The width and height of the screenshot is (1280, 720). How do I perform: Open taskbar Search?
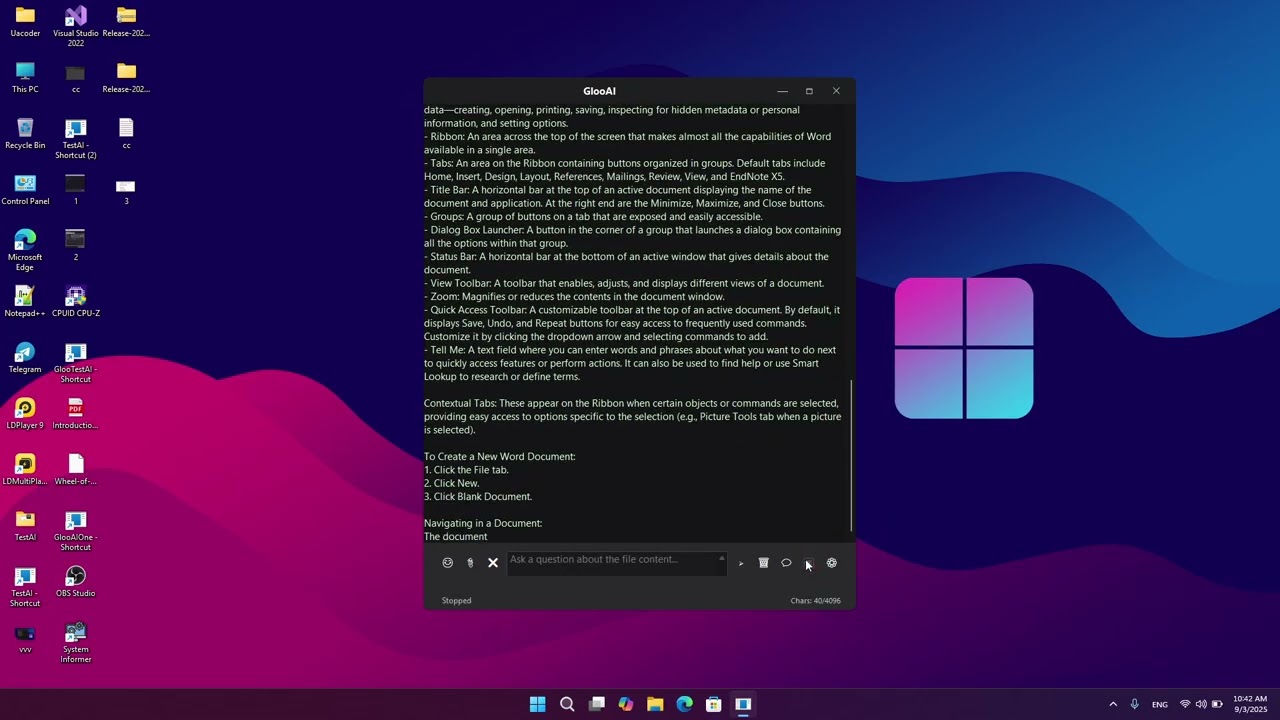click(x=567, y=705)
